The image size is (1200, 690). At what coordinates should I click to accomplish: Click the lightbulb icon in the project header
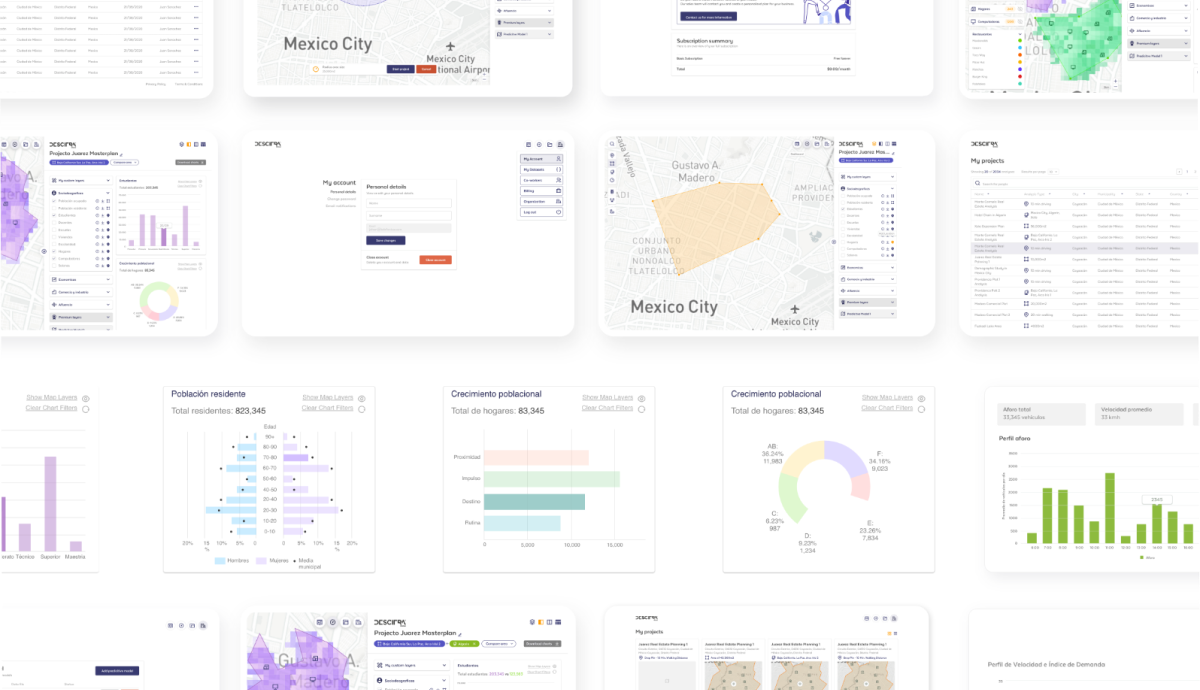[180, 144]
